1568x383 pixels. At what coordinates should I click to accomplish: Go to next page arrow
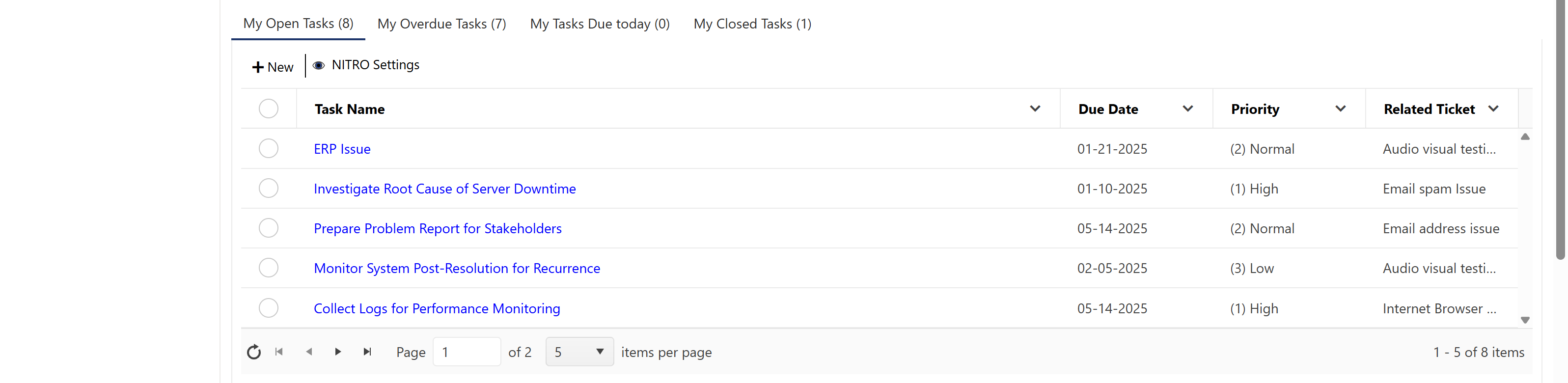[x=338, y=352]
